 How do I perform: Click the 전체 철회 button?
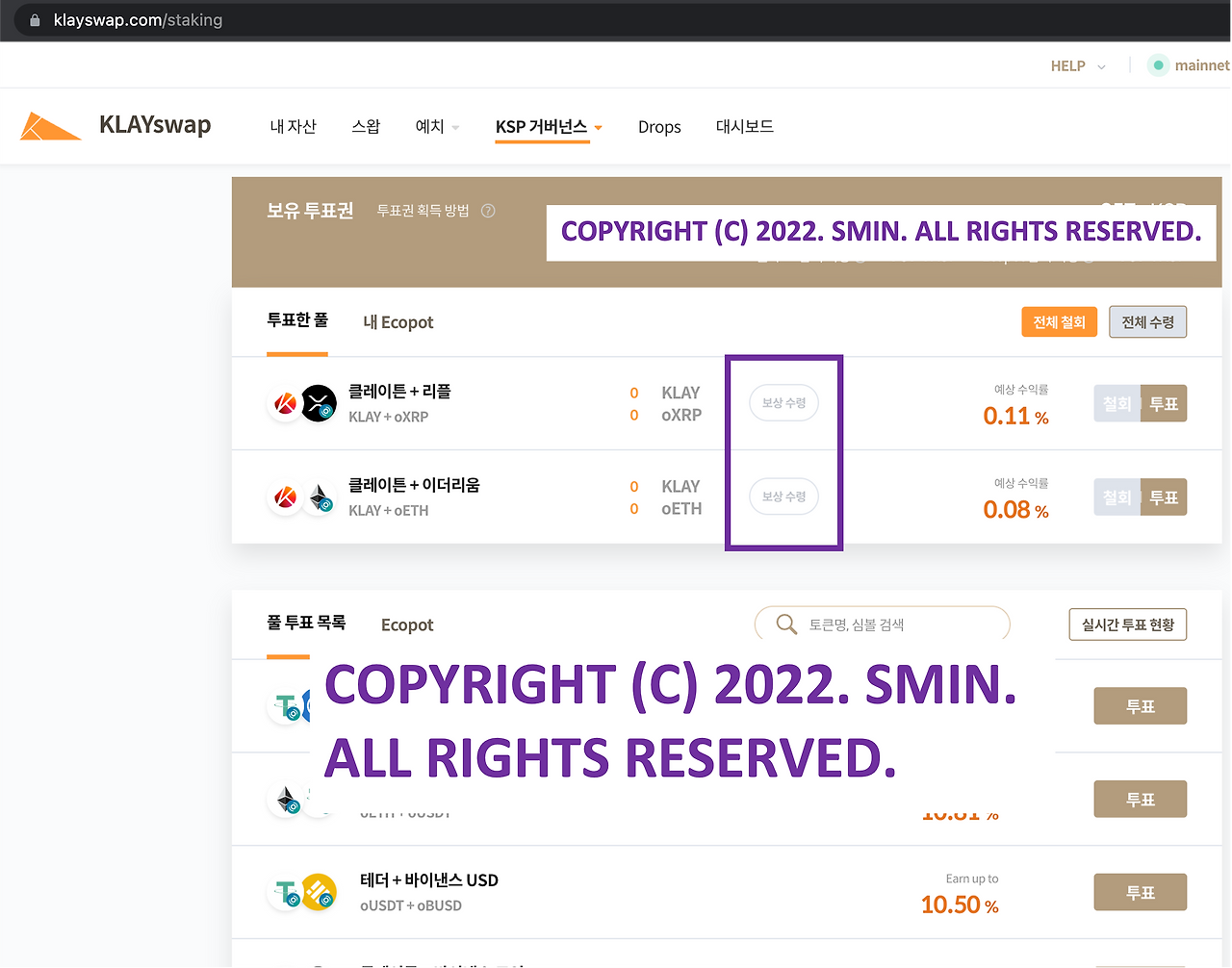tap(1059, 322)
